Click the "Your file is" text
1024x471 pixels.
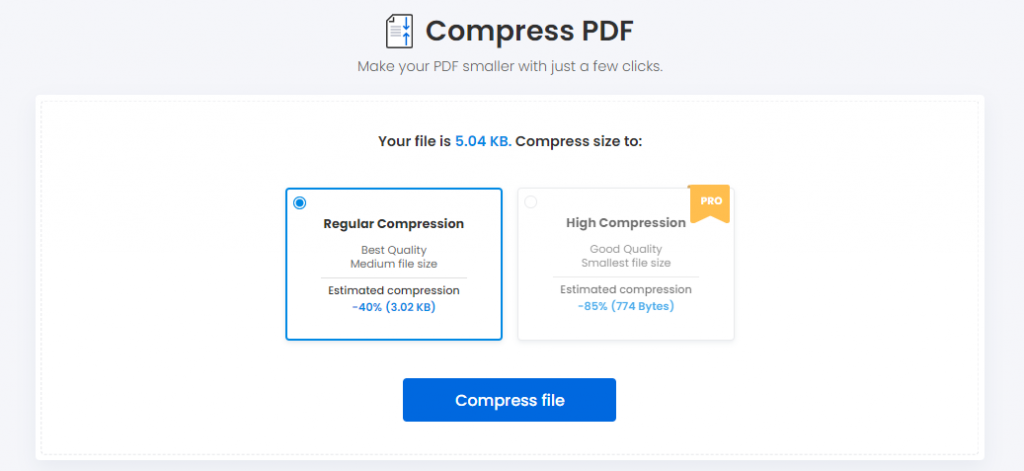(414, 141)
